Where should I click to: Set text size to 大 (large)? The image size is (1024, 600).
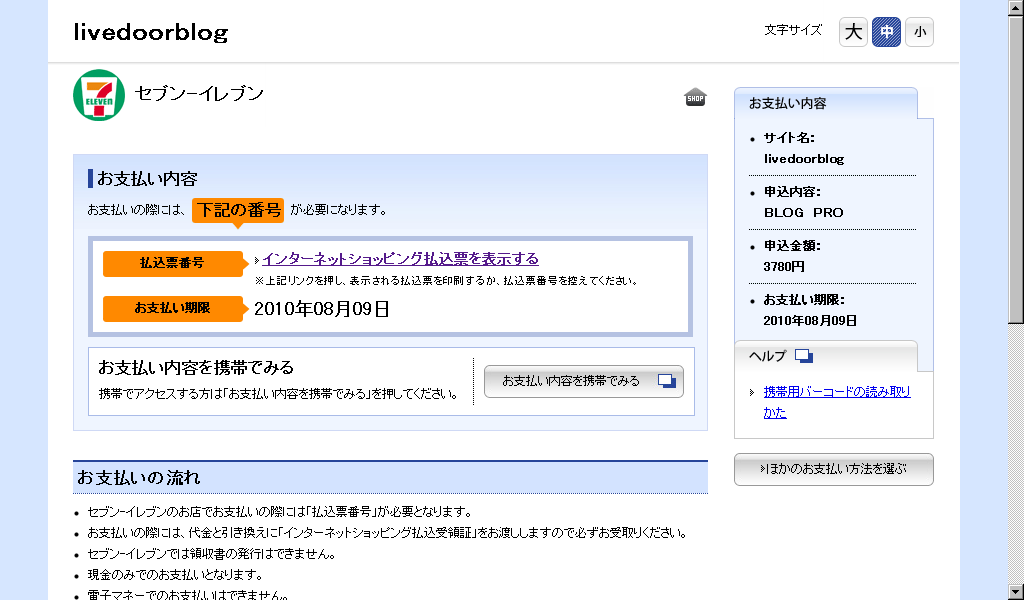[853, 32]
